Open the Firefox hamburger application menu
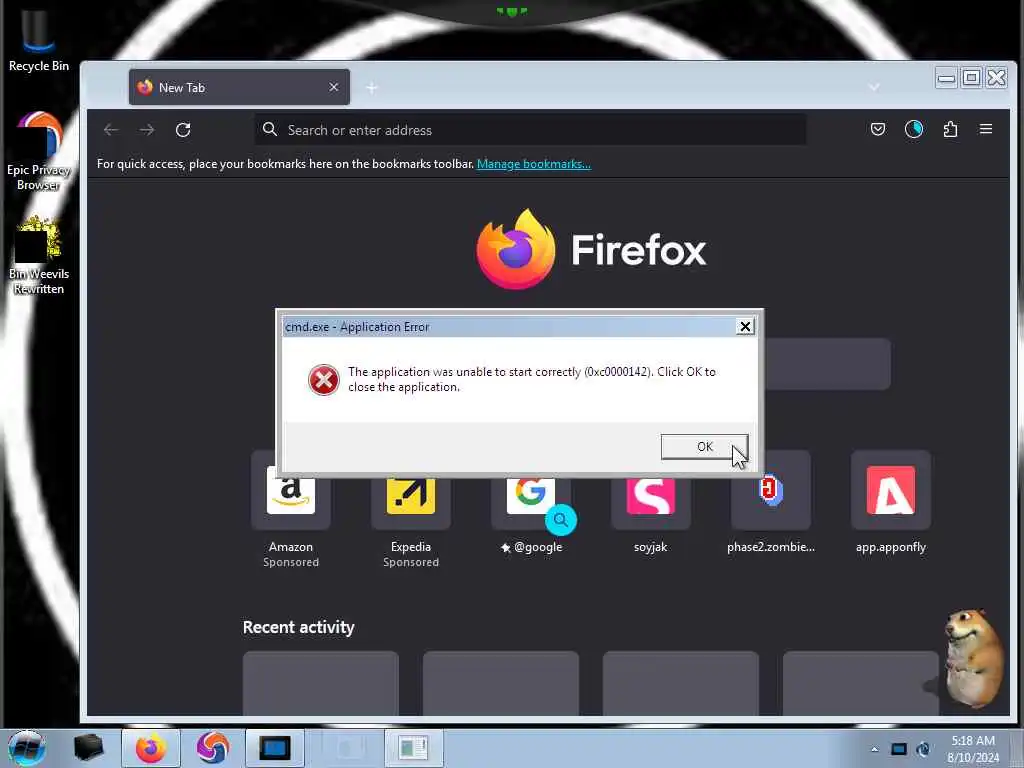 [986, 129]
